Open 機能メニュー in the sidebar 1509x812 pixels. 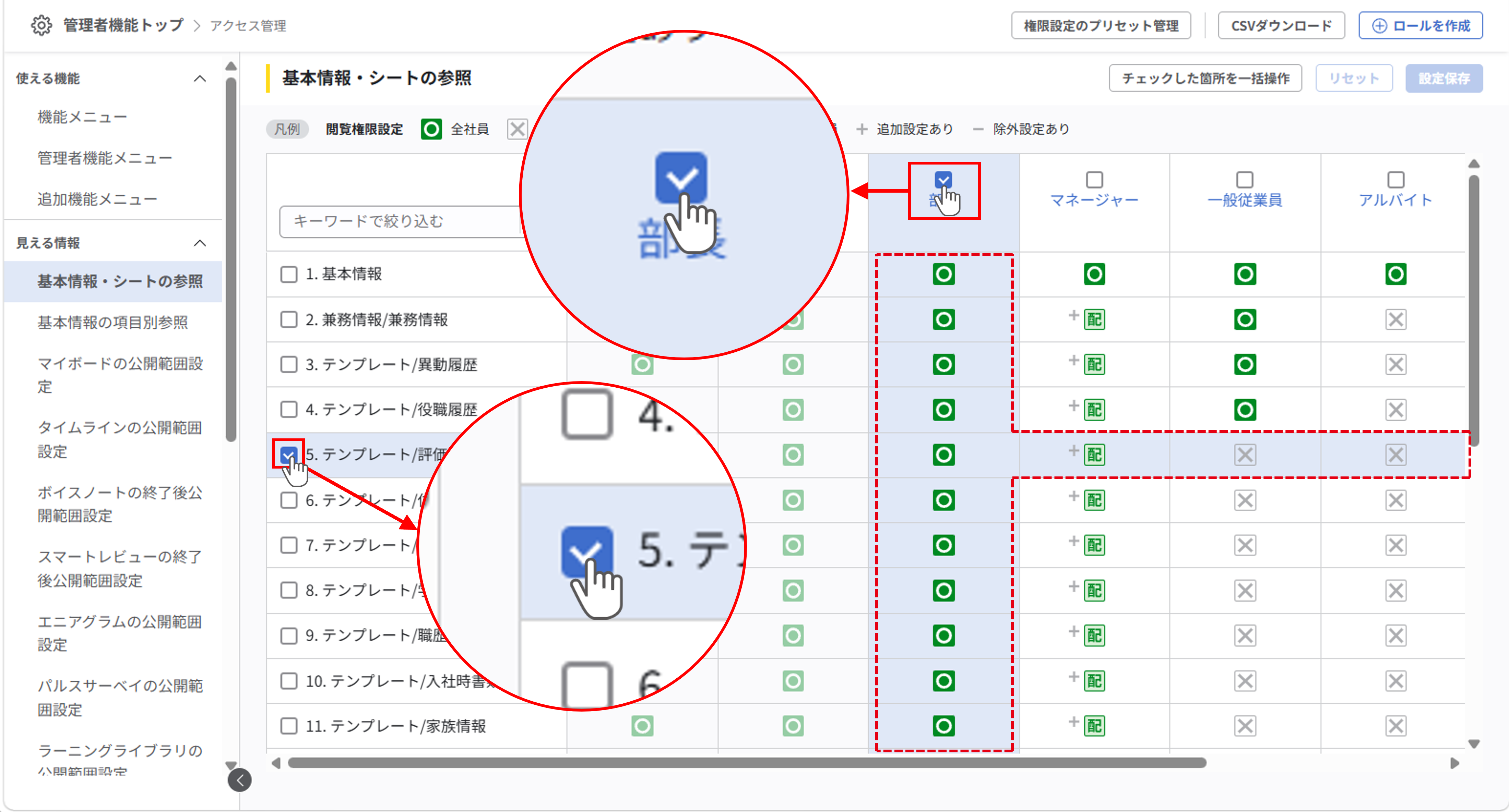tap(83, 117)
